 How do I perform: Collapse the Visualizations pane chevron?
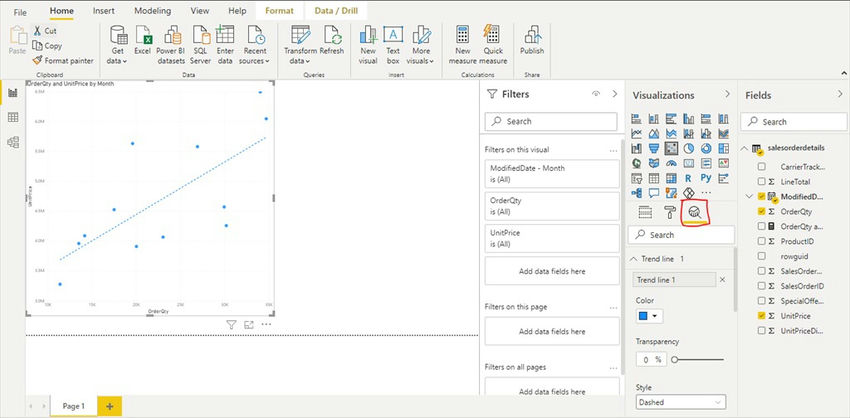727,94
